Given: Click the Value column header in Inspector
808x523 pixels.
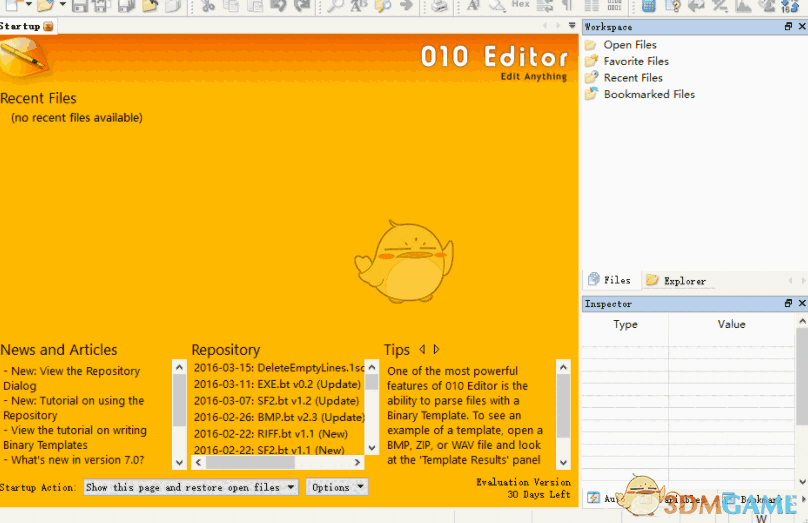Looking at the screenshot, I should [732, 324].
